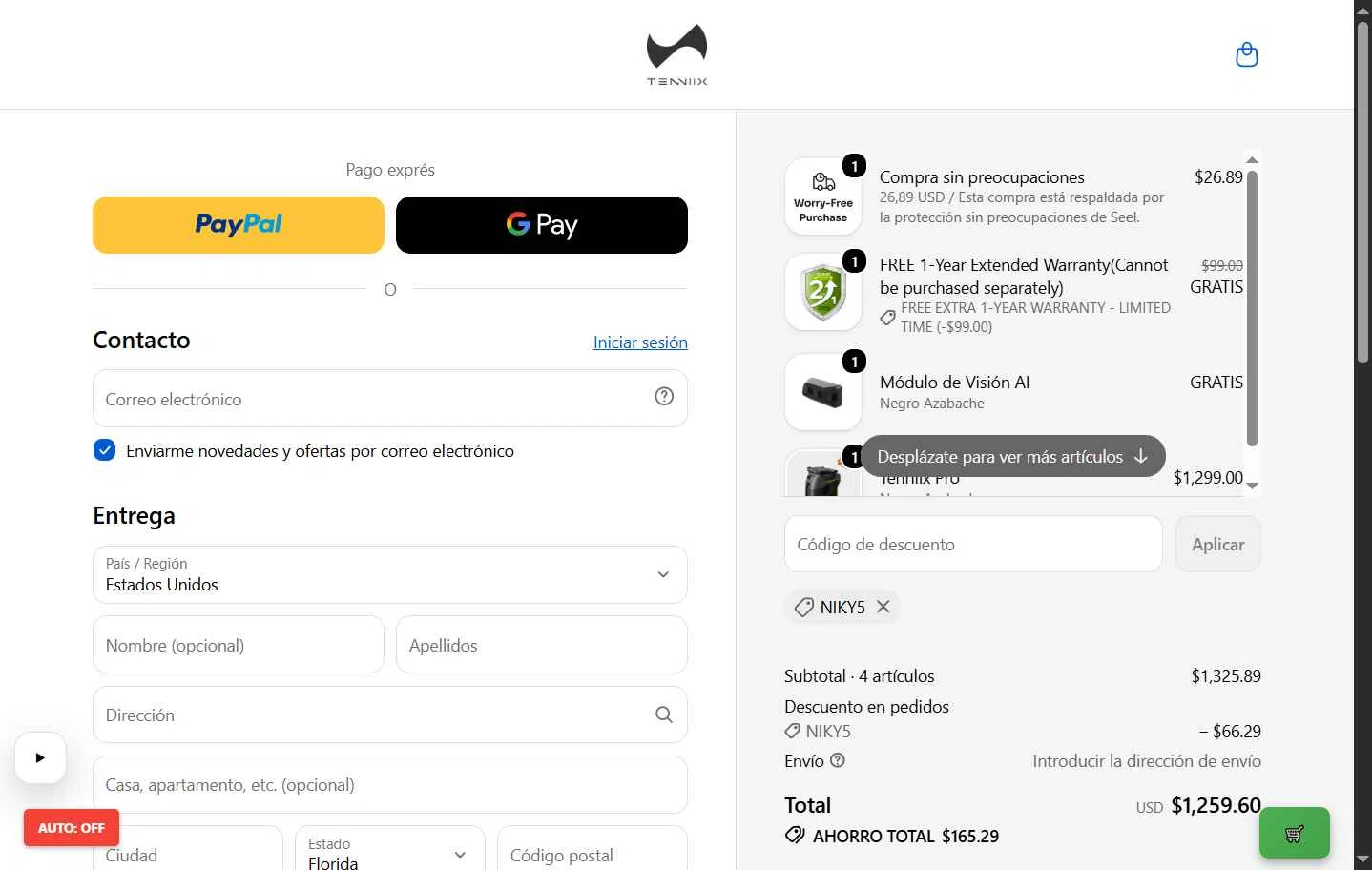
Task: Click the 'Compra sin preocupaciones' item title
Action: tap(982, 177)
